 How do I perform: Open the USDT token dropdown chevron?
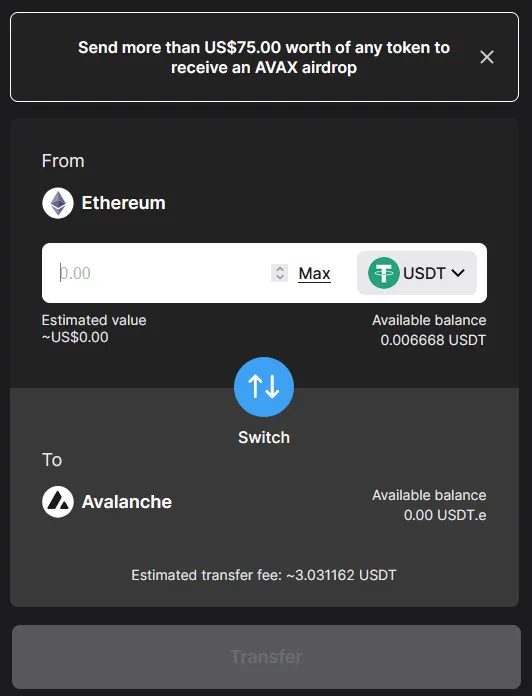pos(458,273)
